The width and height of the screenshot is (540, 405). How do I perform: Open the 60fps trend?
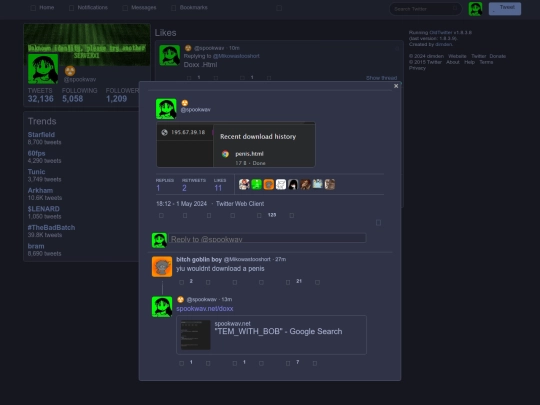click(x=36, y=153)
